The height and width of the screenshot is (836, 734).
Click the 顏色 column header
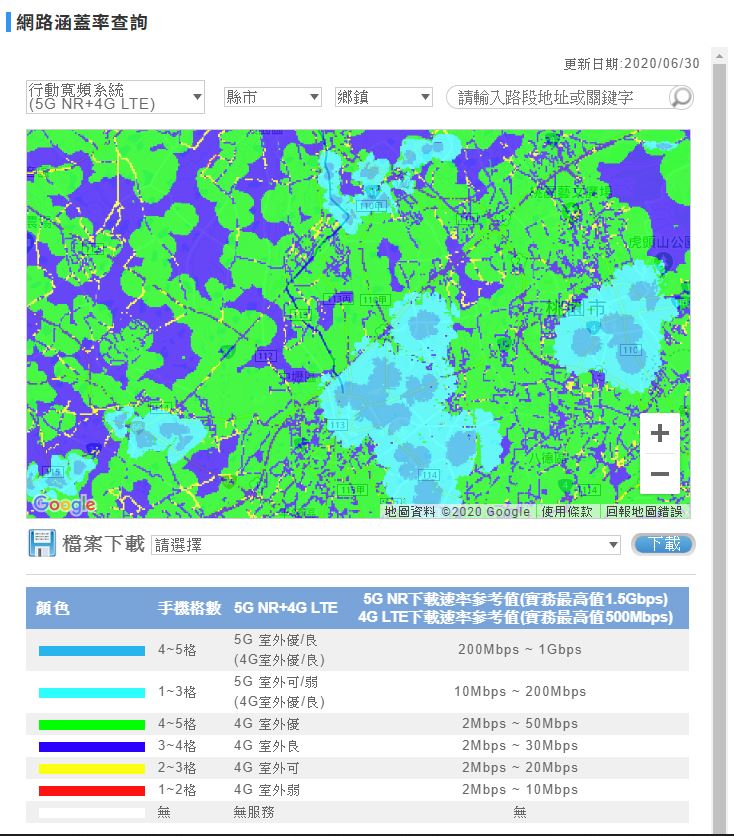pyautogui.click(x=52, y=608)
